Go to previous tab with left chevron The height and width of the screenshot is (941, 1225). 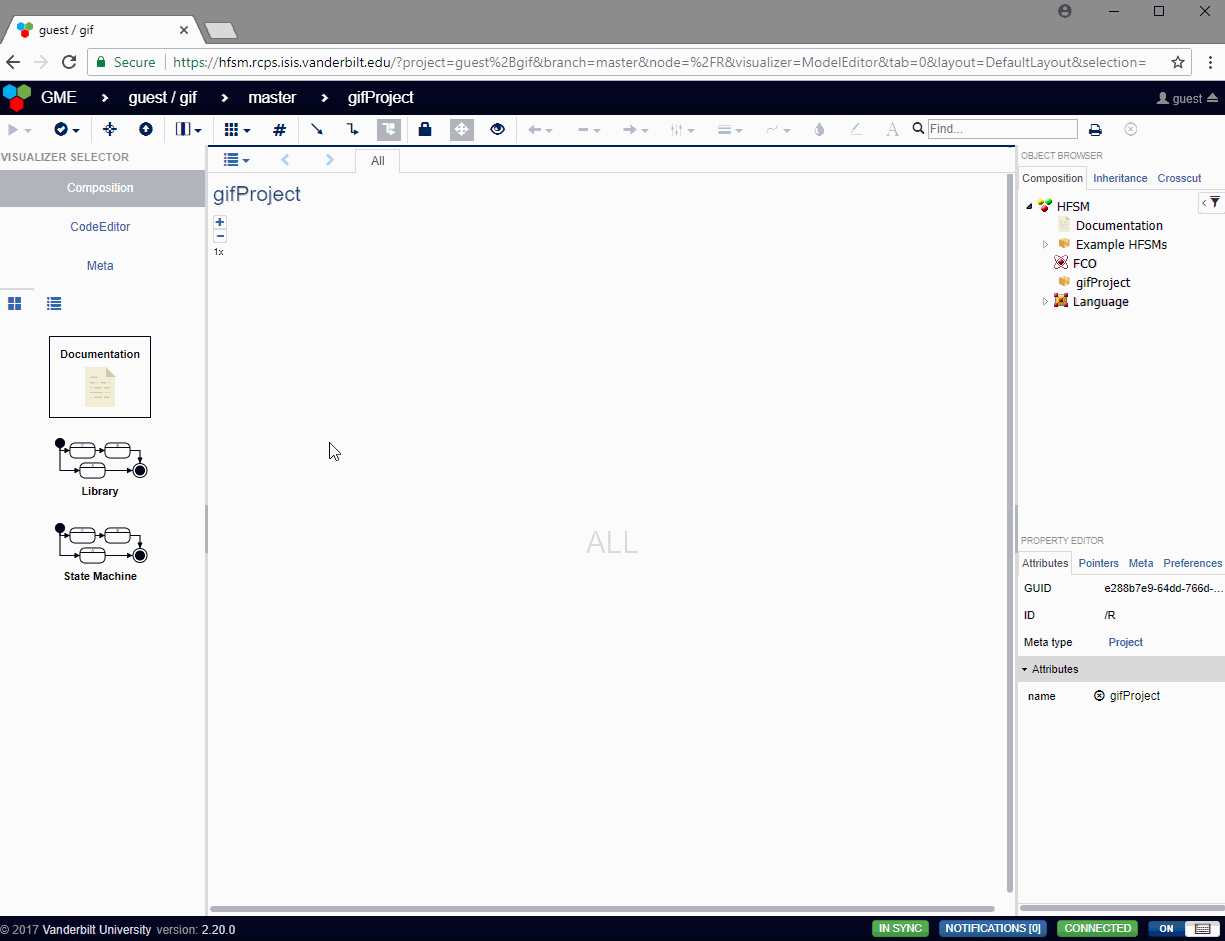pos(285,160)
